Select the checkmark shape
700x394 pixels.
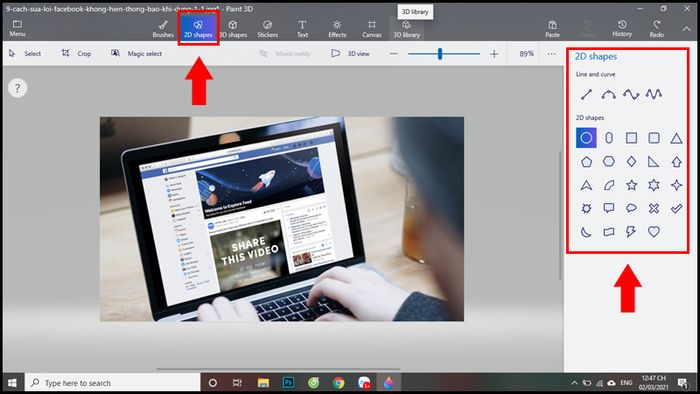pos(676,208)
